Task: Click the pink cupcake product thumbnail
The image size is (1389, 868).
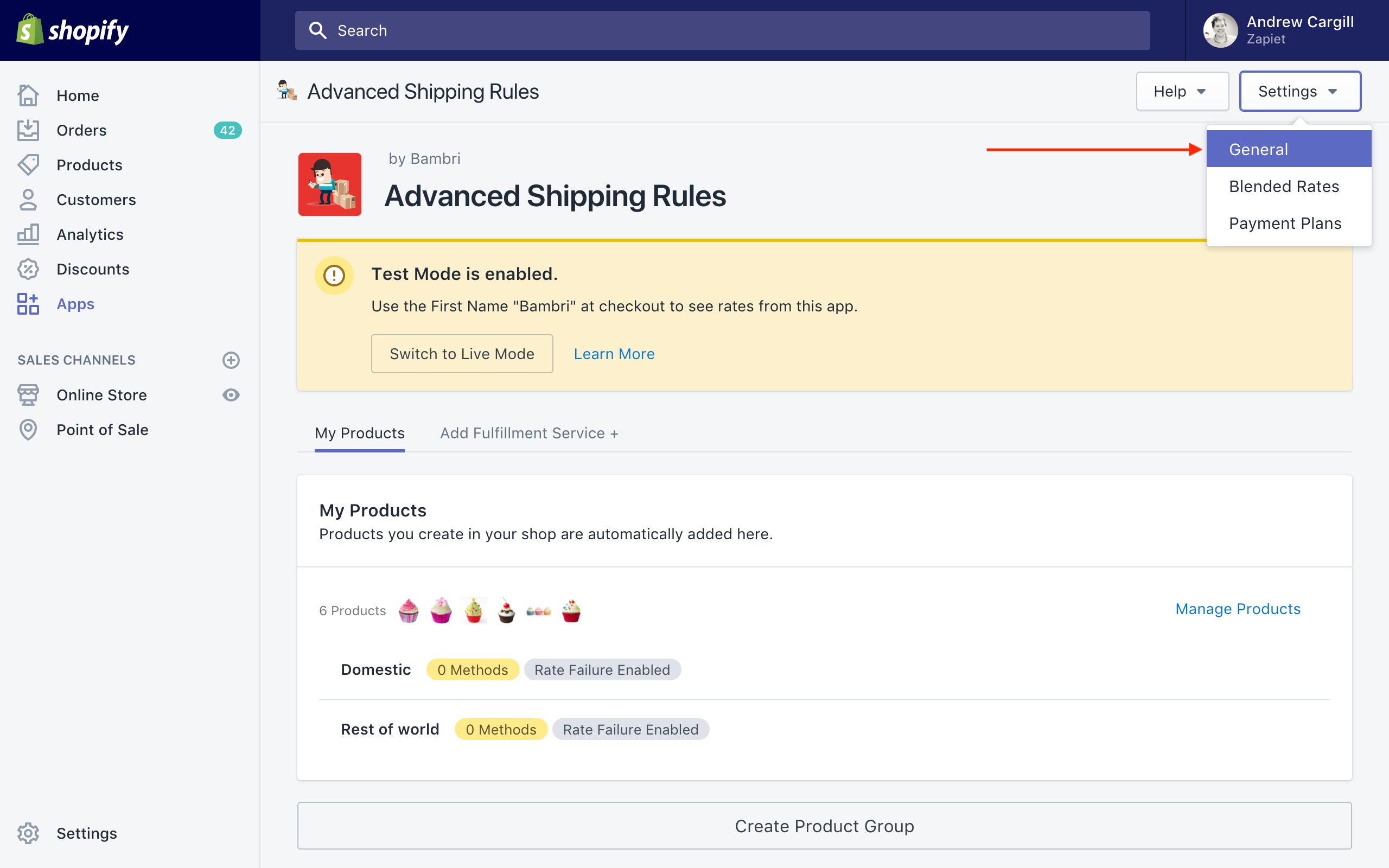Action: click(x=409, y=610)
